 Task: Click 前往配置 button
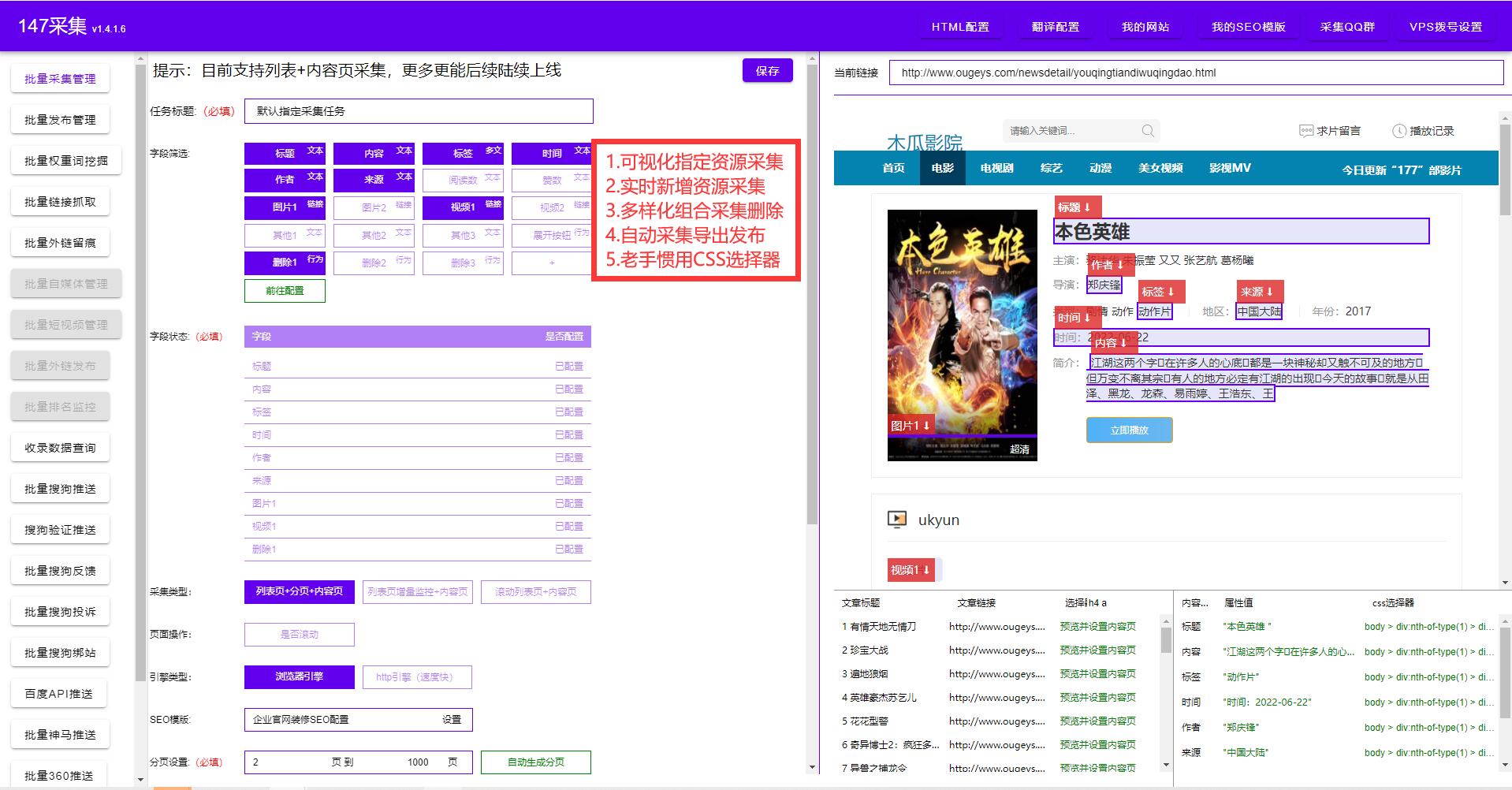pos(285,291)
